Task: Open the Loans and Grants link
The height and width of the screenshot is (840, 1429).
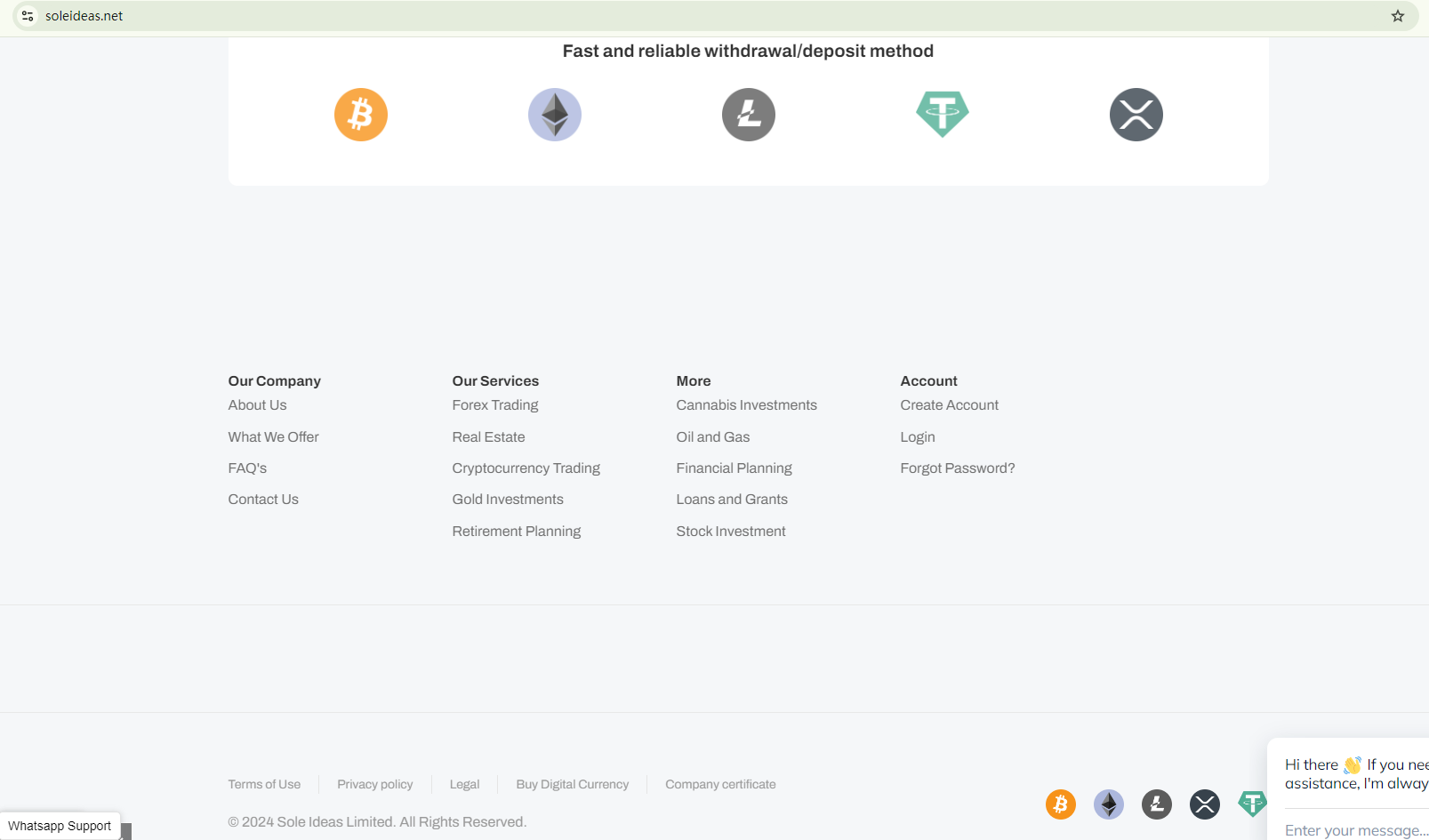Action: (732, 500)
